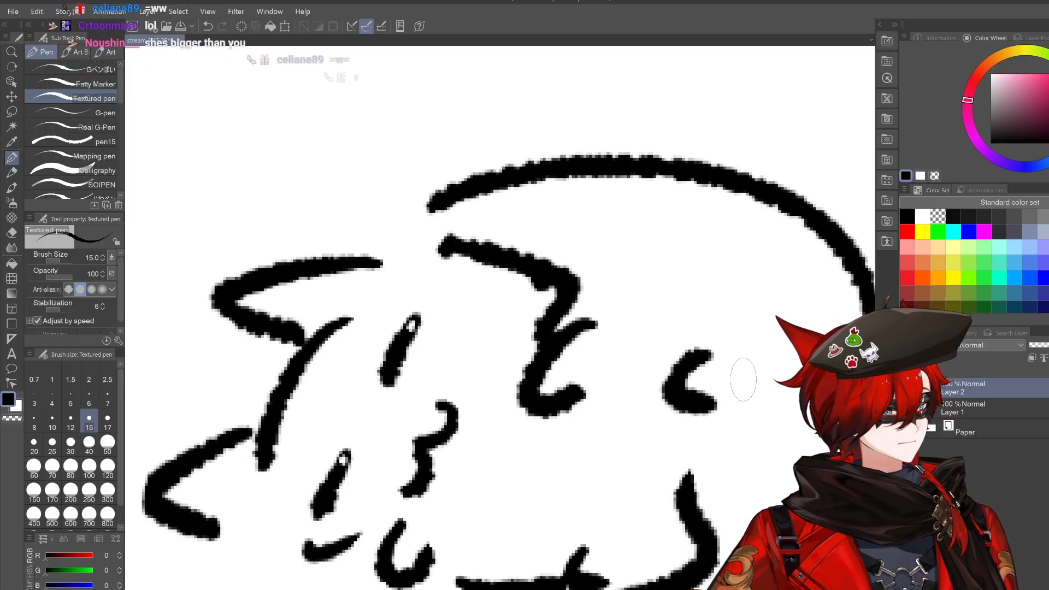Select the sub drawing color chip
Screen dimensions: 1049x590
920,176
